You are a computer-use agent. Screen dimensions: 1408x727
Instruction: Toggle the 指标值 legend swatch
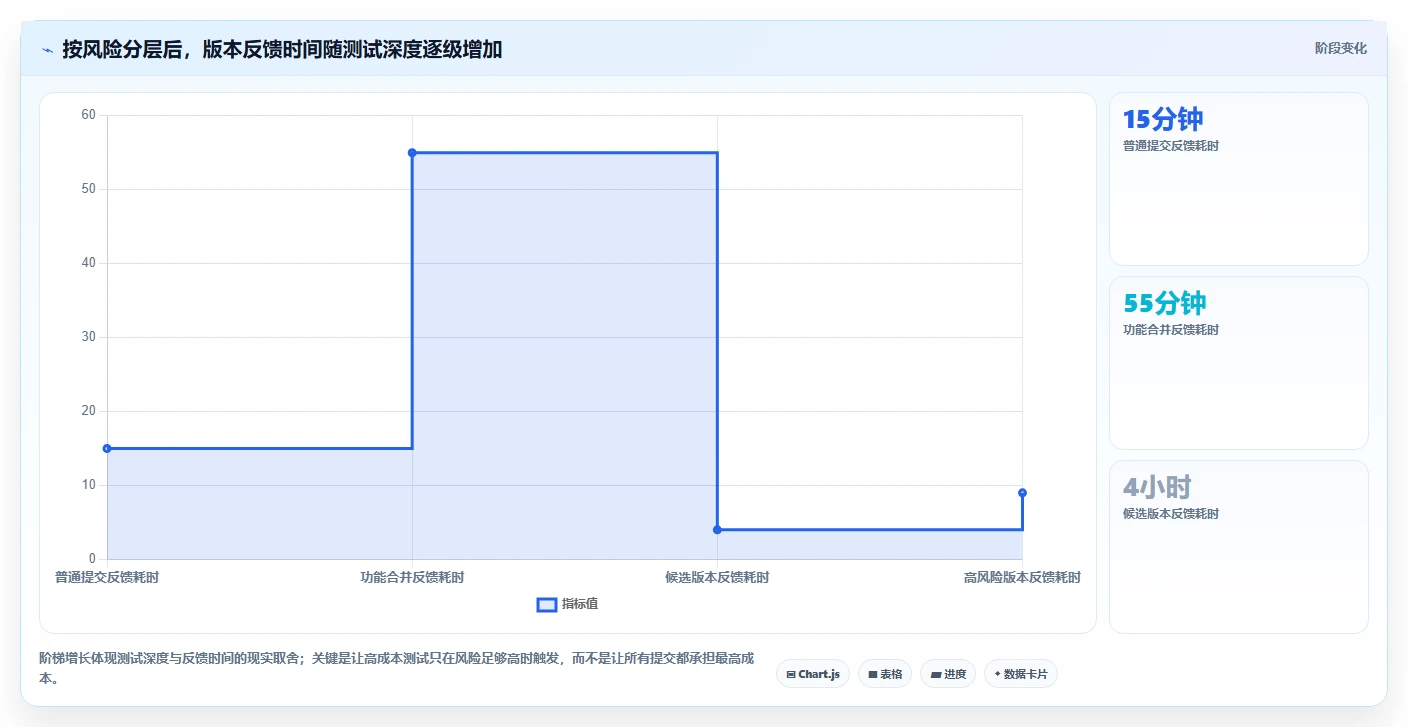(x=547, y=604)
